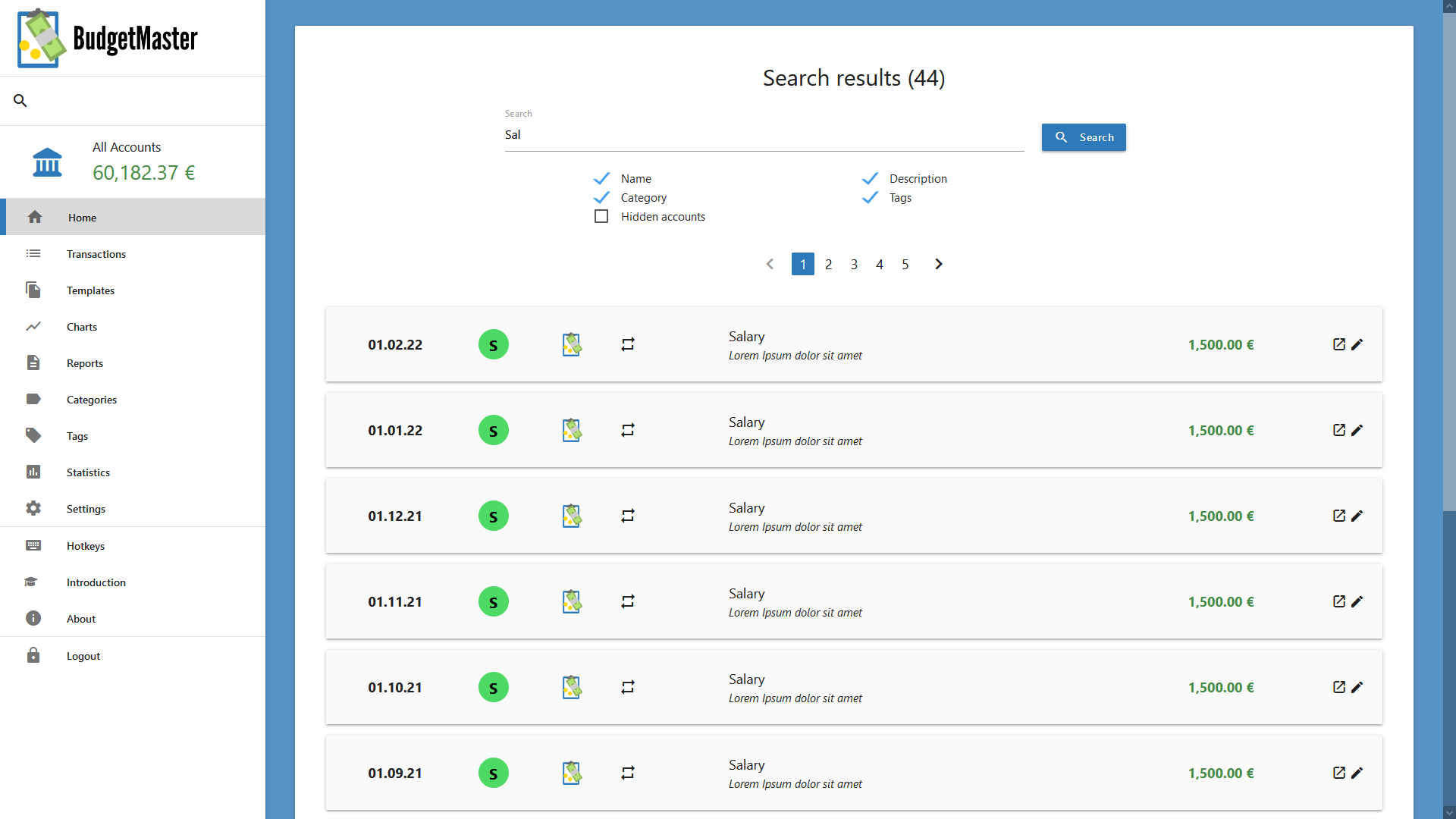
Task: Open 01.10.21 Salary external link icon
Action: tap(1339, 687)
